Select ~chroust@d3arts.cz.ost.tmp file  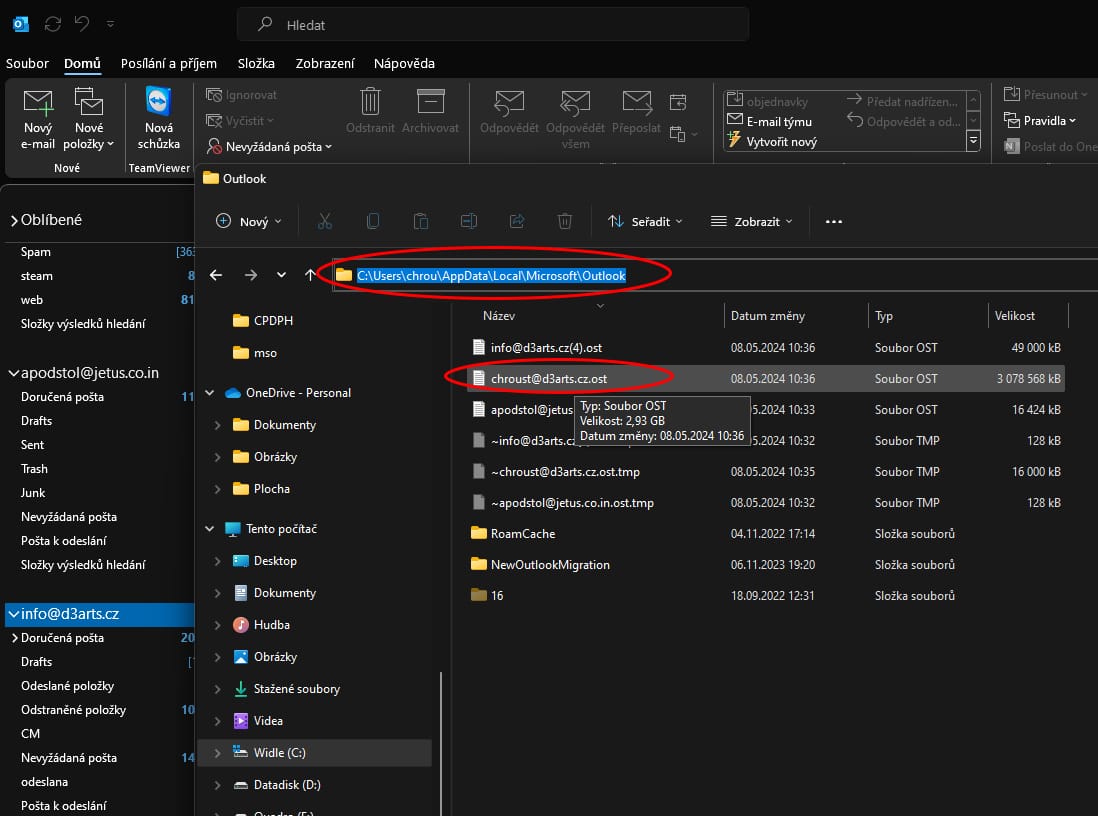765,471
